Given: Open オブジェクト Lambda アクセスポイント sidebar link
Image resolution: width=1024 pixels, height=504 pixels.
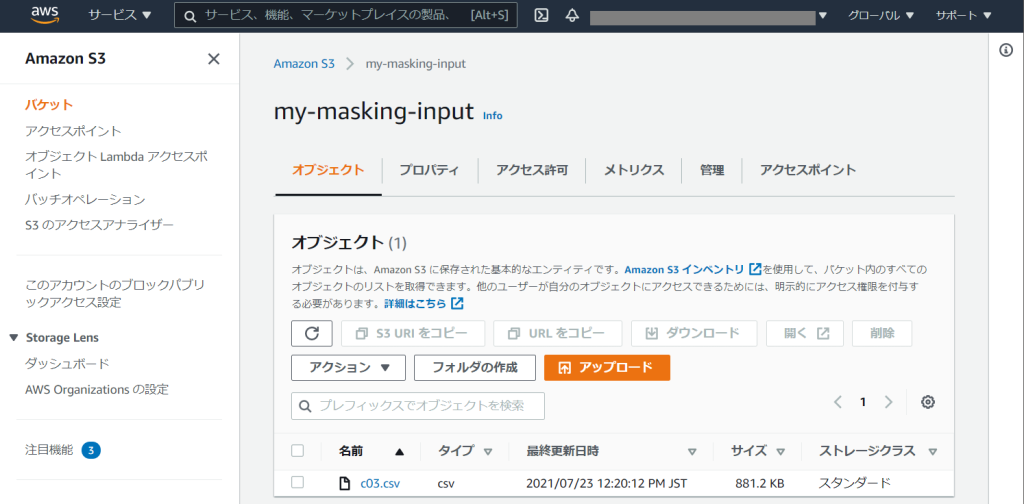Looking at the screenshot, I should pyautogui.click(x=117, y=165).
